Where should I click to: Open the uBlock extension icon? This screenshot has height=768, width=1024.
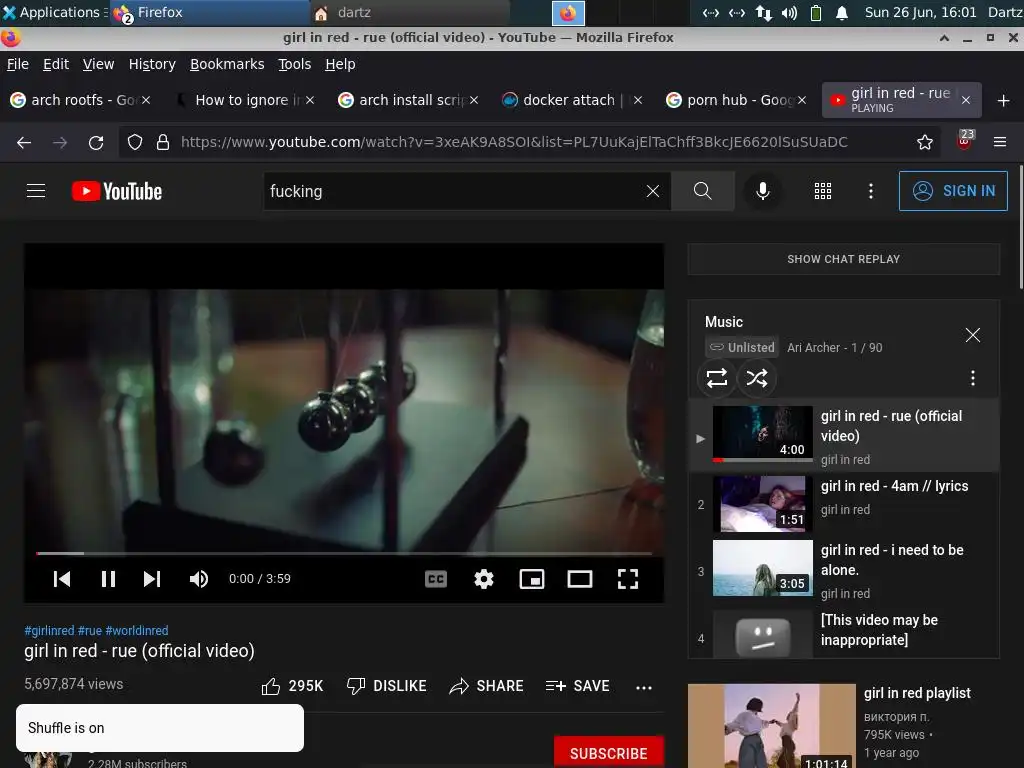tap(964, 140)
